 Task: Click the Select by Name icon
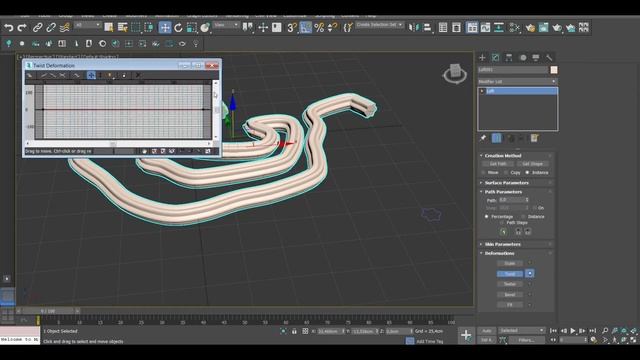(122, 27)
